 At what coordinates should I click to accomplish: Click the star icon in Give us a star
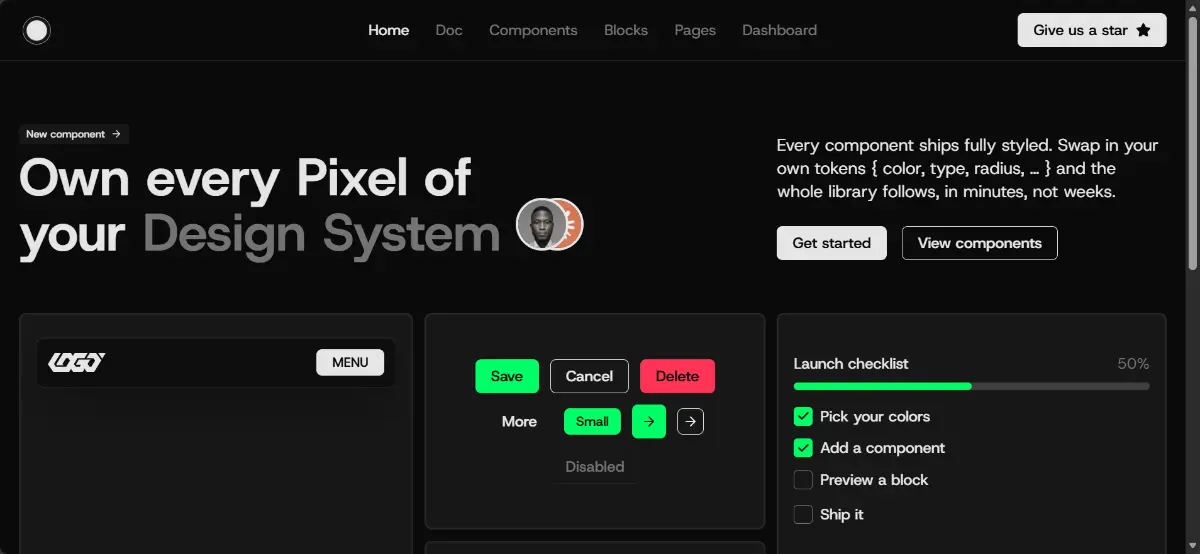[x=1144, y=30]
